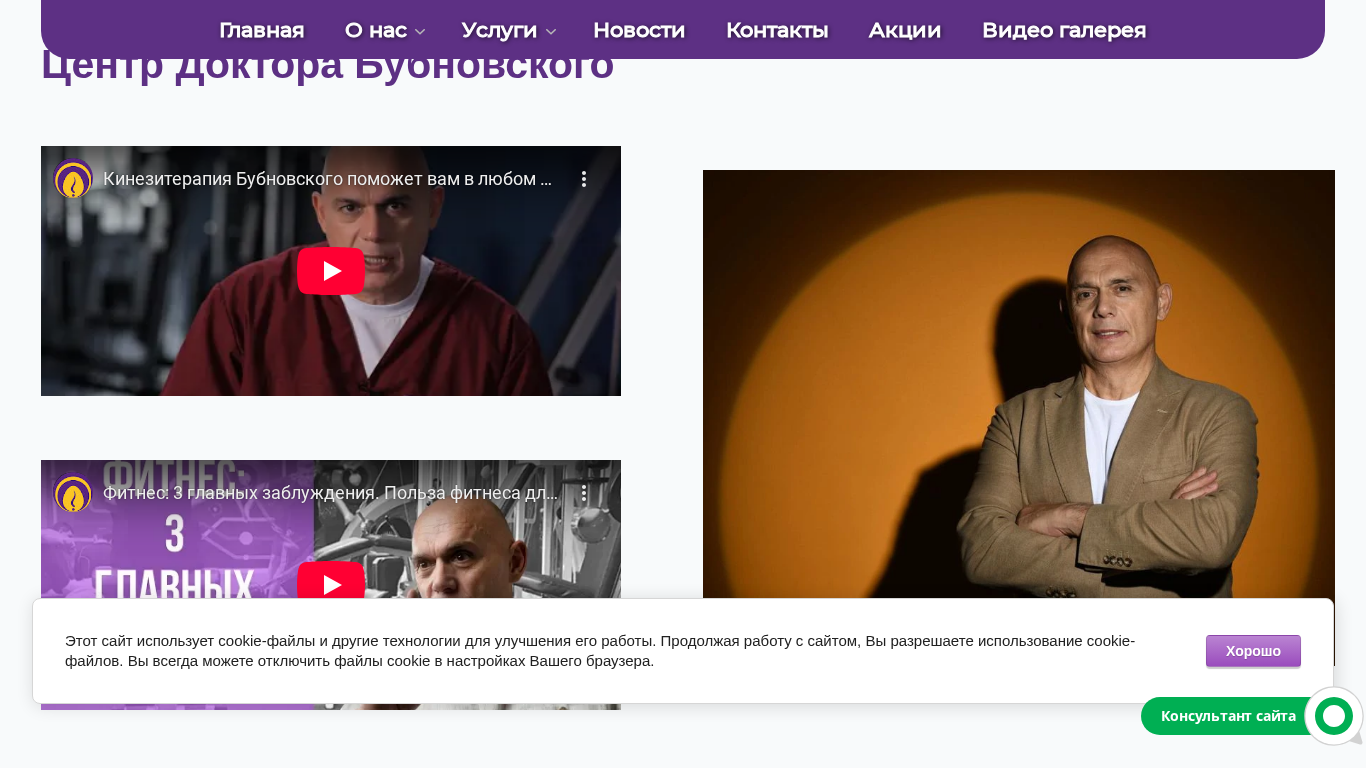Viewport: 1366px width, 768px height.
Task: Open the Контакты page
Action: 777,30
